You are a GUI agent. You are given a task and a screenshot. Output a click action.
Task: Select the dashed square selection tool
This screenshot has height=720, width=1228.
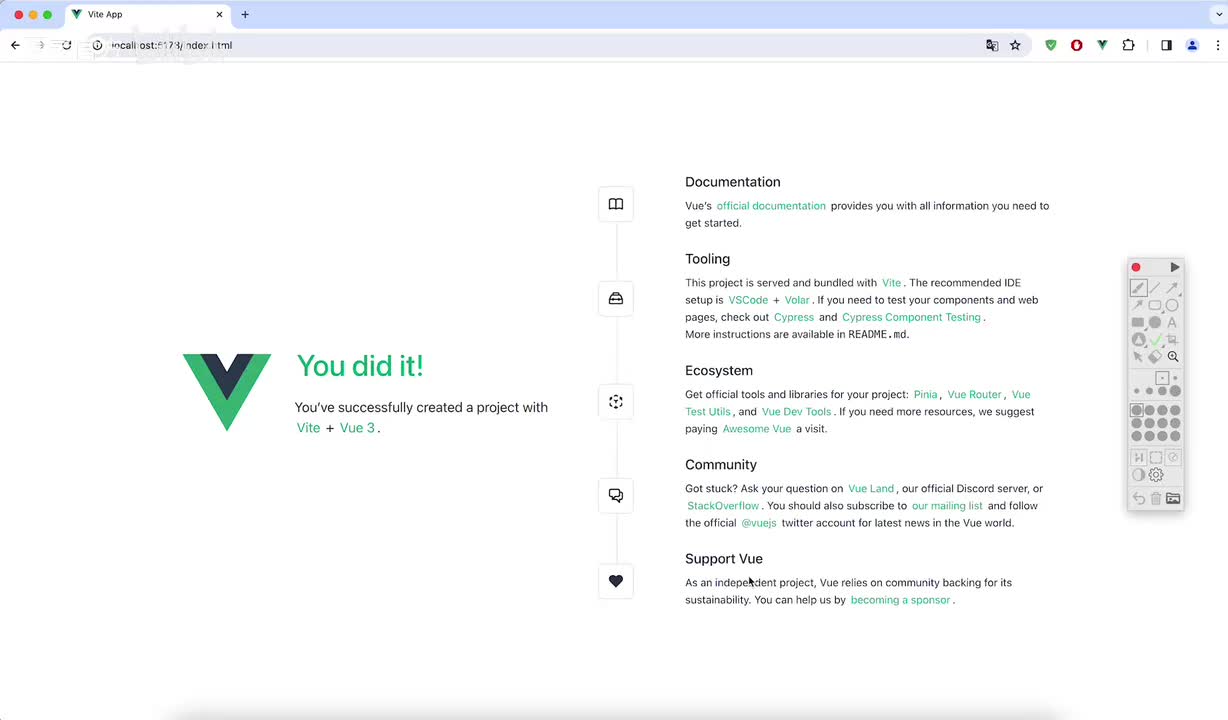tap(1155, 456)
